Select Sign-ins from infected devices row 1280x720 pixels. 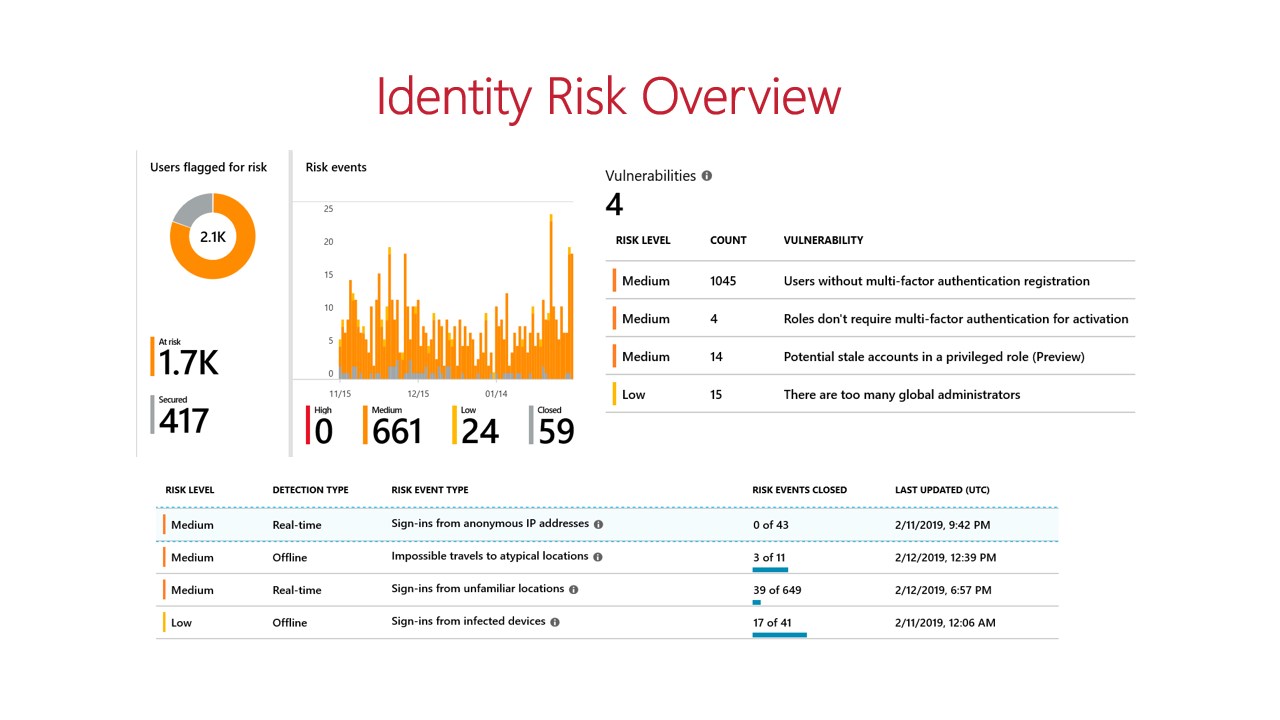pos(607,622)
